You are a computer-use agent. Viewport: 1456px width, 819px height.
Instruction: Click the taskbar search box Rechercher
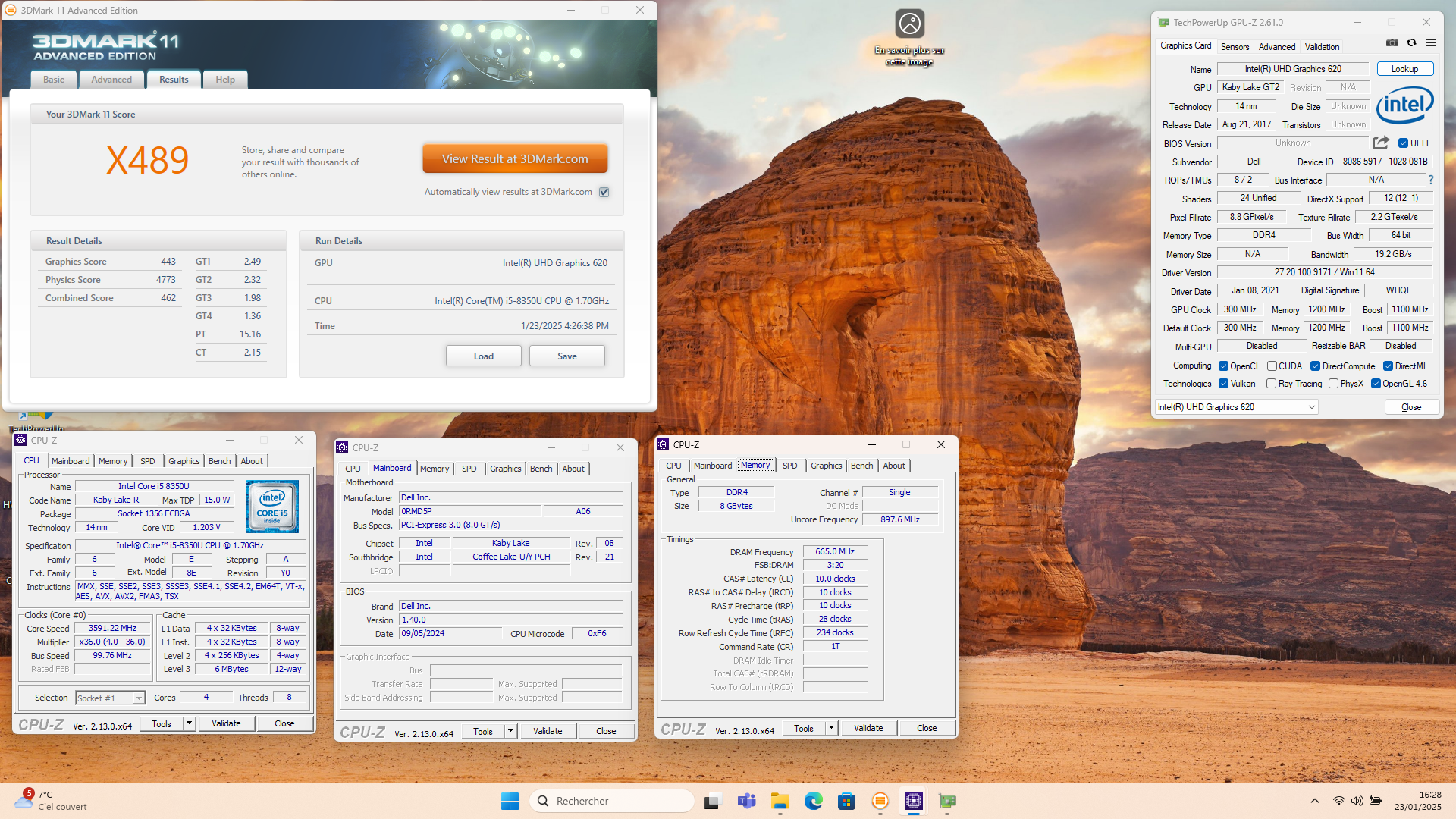pyautogui.click(x=612, y=801)
